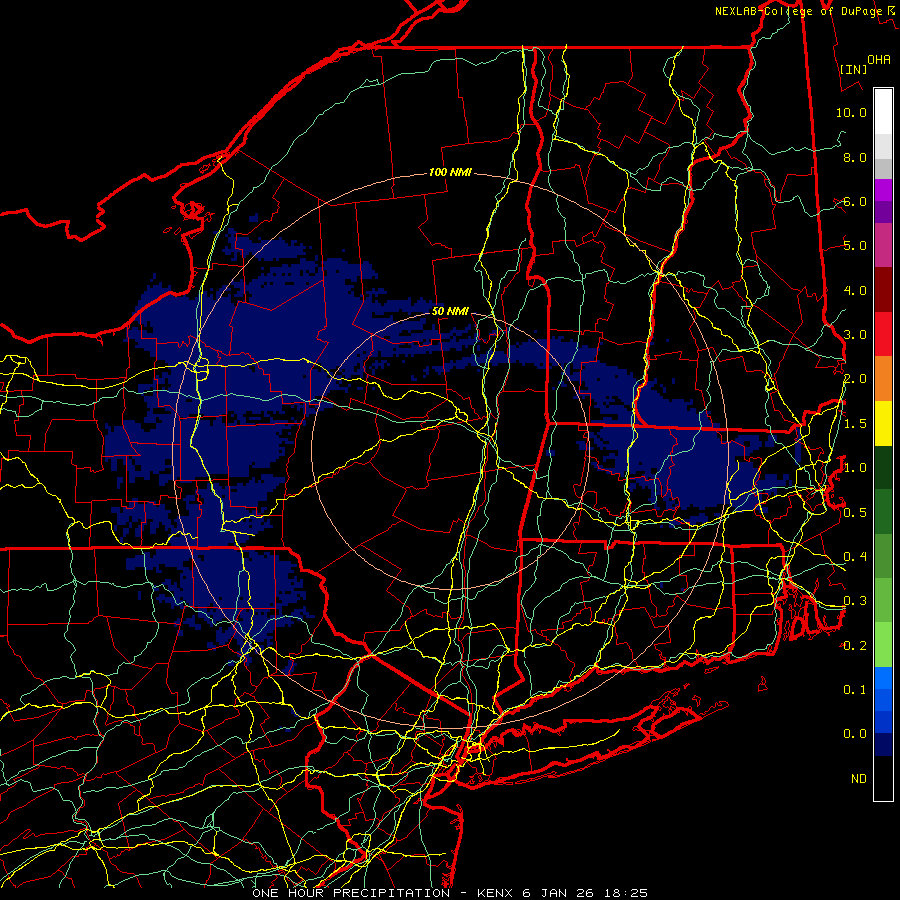
Task: Click the ND legend label
Action: [859, 778]
